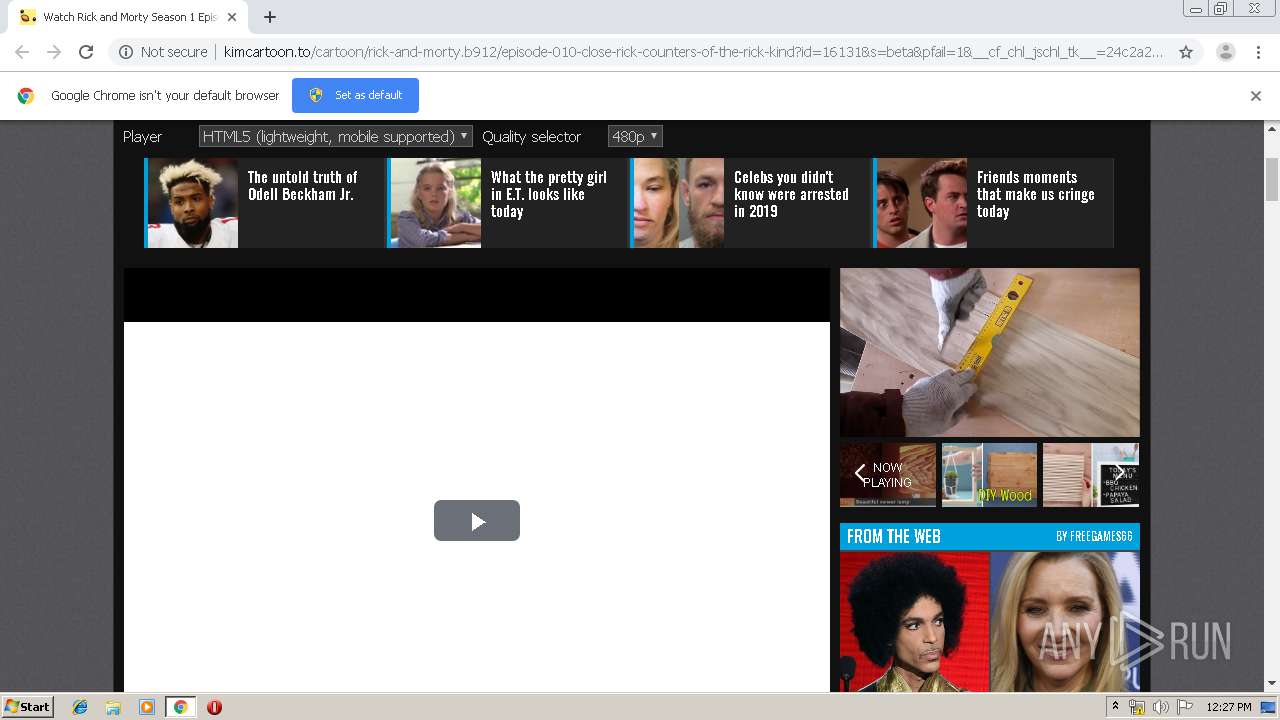Reload the current page

tap(86, 52)
